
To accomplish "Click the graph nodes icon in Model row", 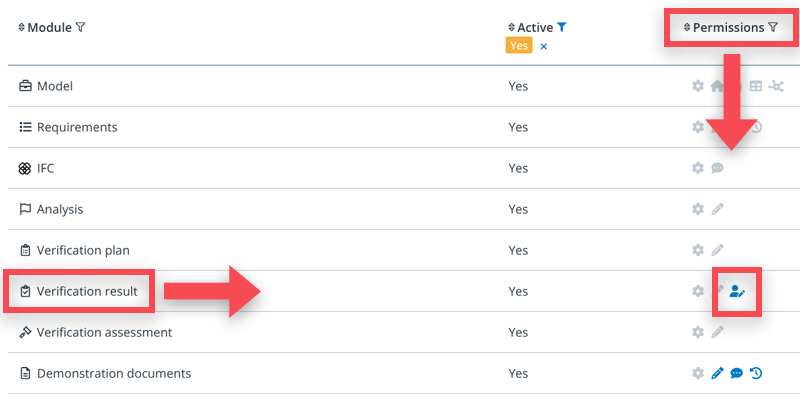I will click(x=776, y=86).
